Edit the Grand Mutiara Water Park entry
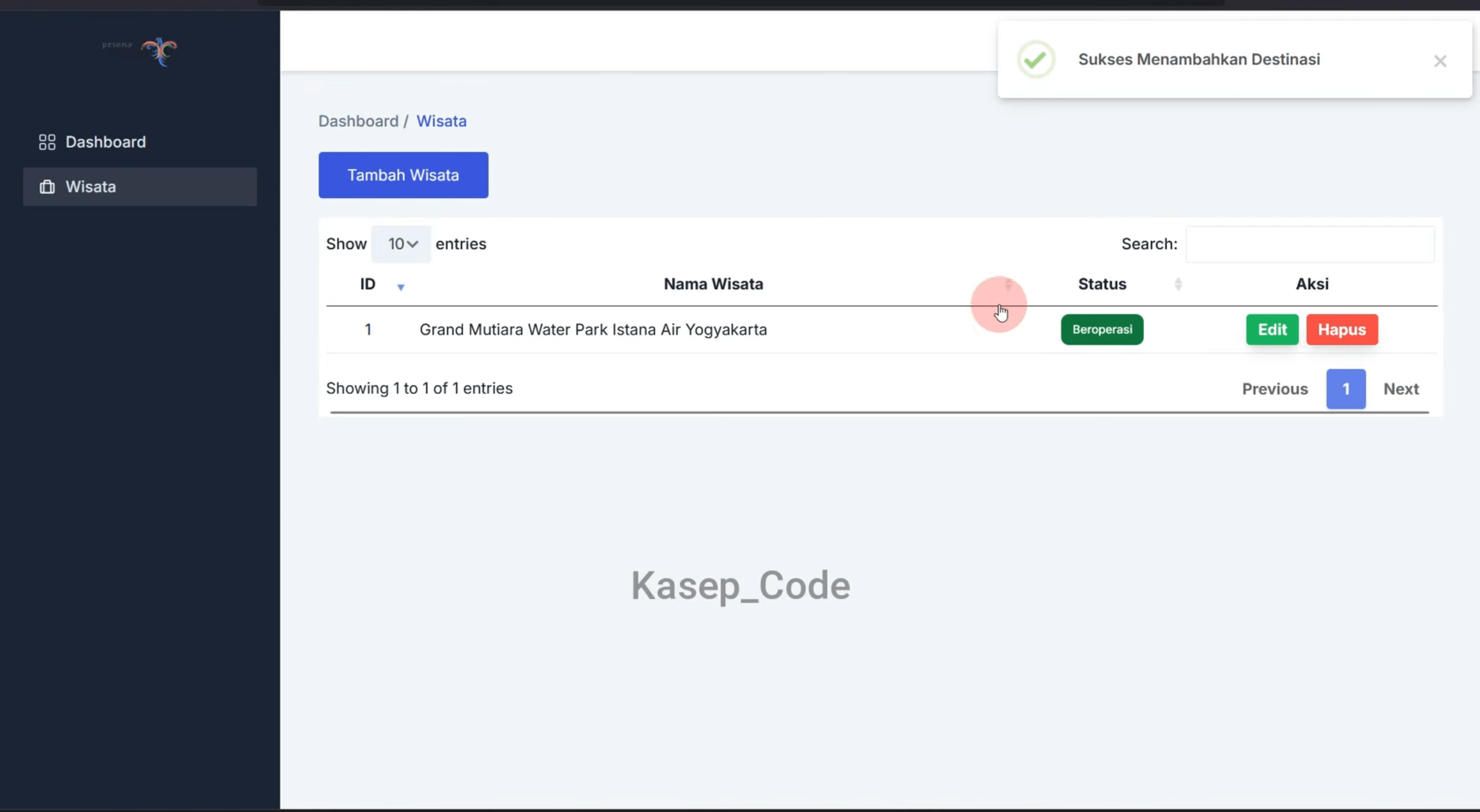The width and height of the screenshot is (1480, 812). pos(1272,330)
